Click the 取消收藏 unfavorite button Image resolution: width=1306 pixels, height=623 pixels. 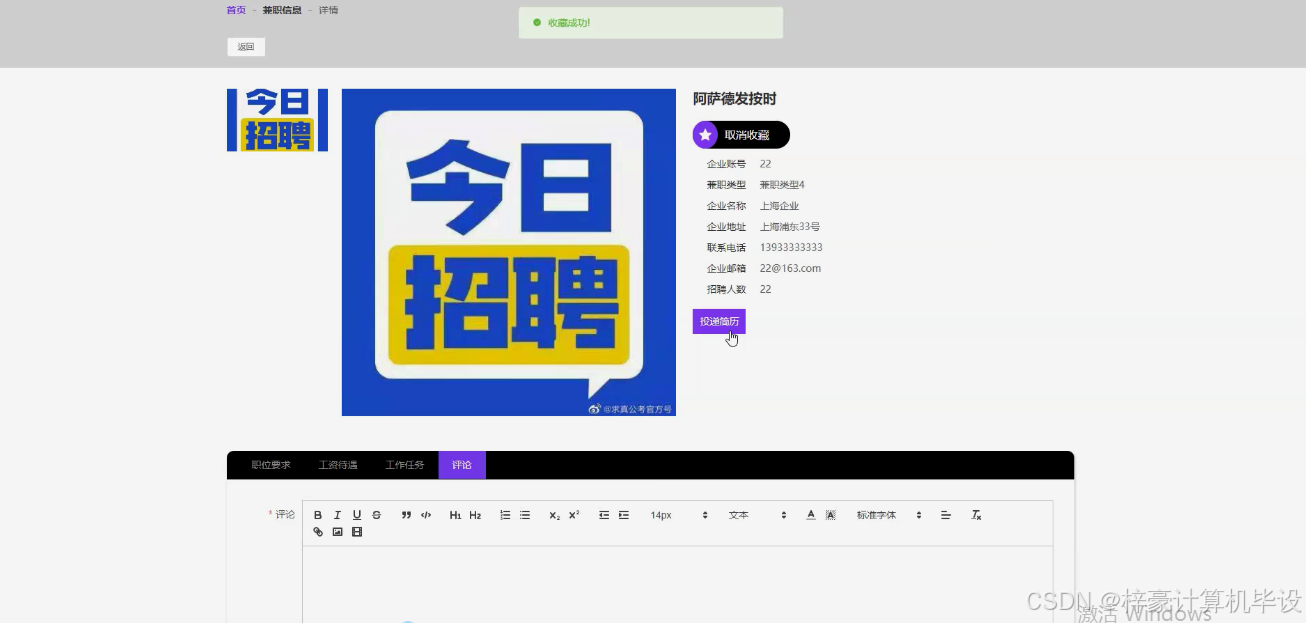point(741,135)
